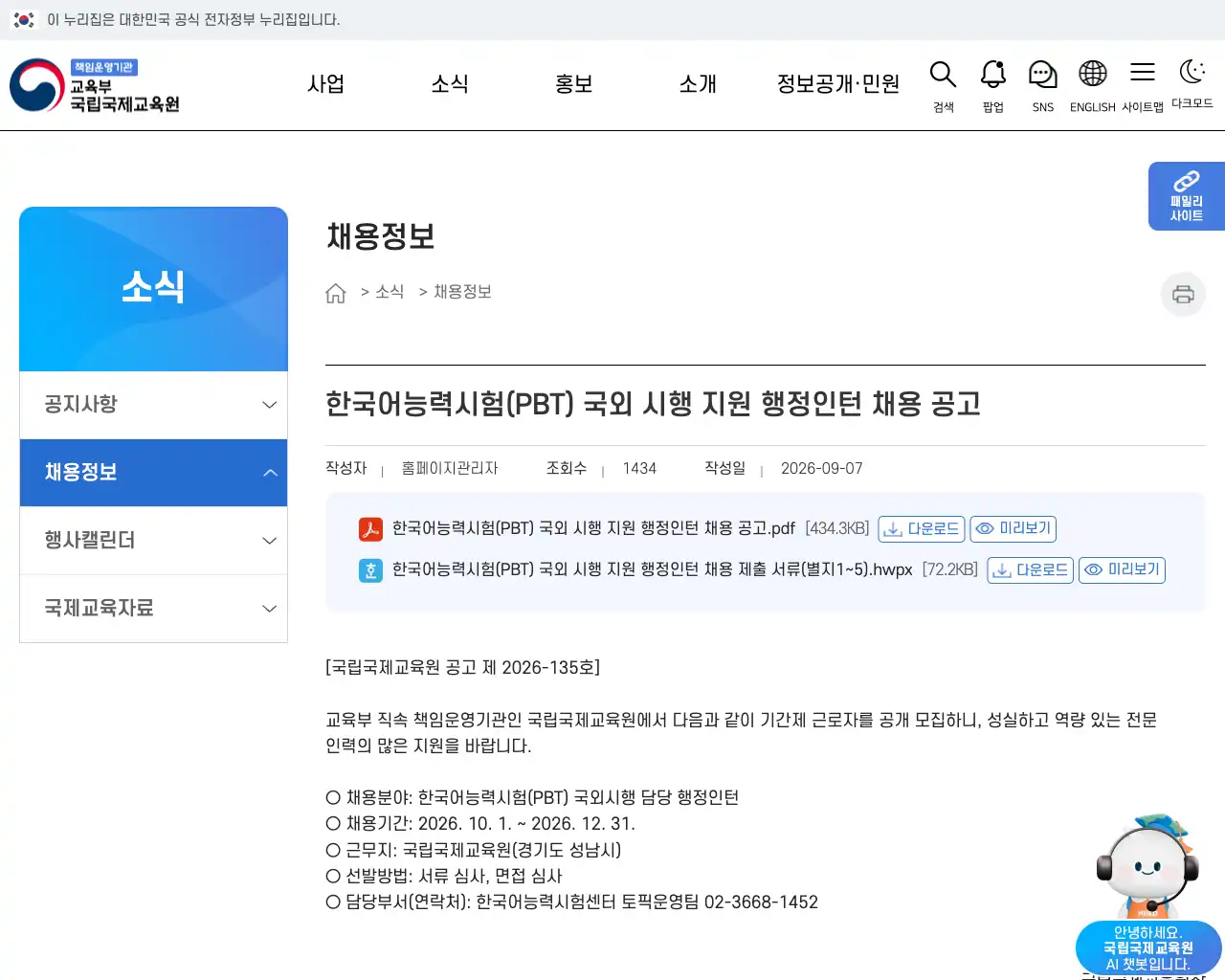The width and height of the screenshot is (1225, 980).
Task: Click the PDF file icon
Action: coord(370,529)
